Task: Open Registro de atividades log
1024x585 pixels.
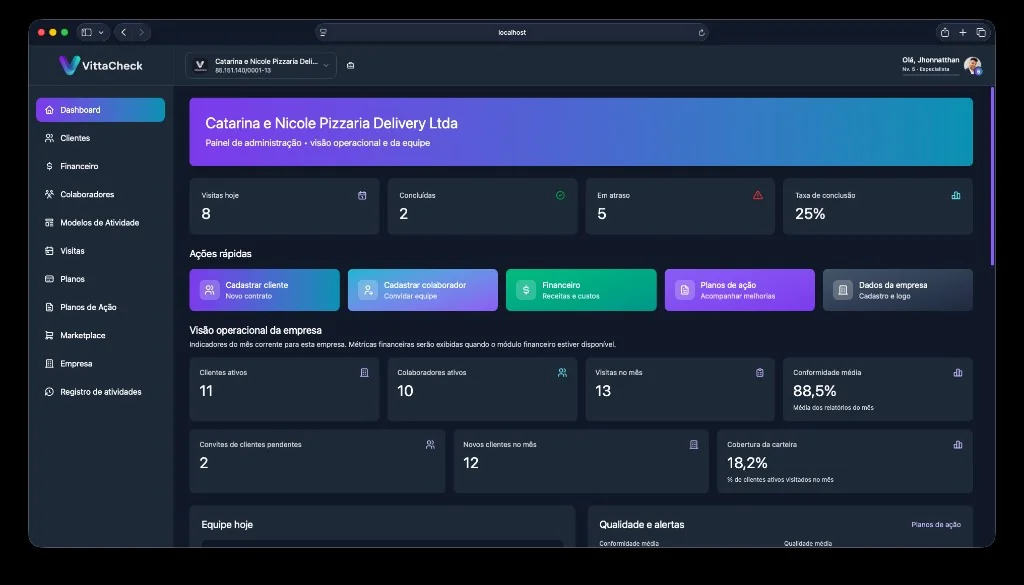Action: tap(100, 392)
